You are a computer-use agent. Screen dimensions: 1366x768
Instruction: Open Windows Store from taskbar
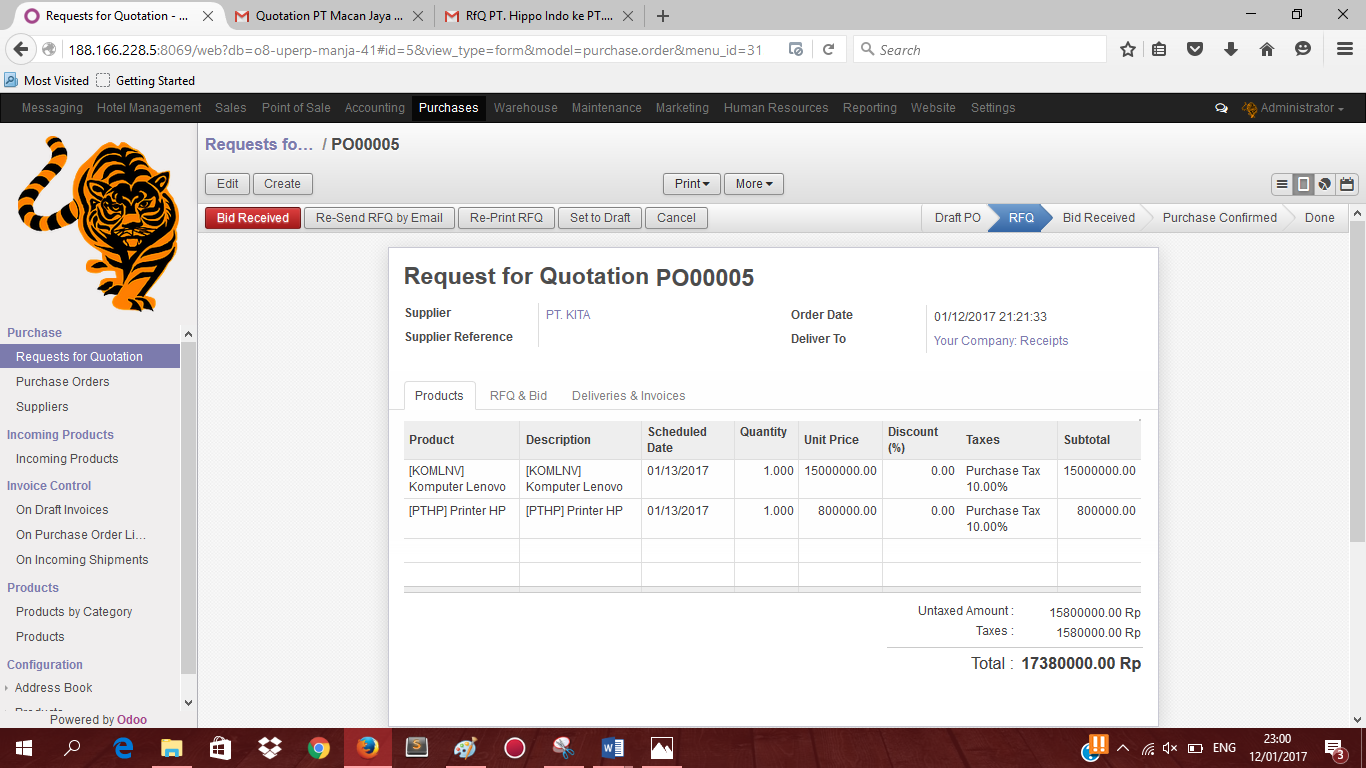tap(221, 748)
